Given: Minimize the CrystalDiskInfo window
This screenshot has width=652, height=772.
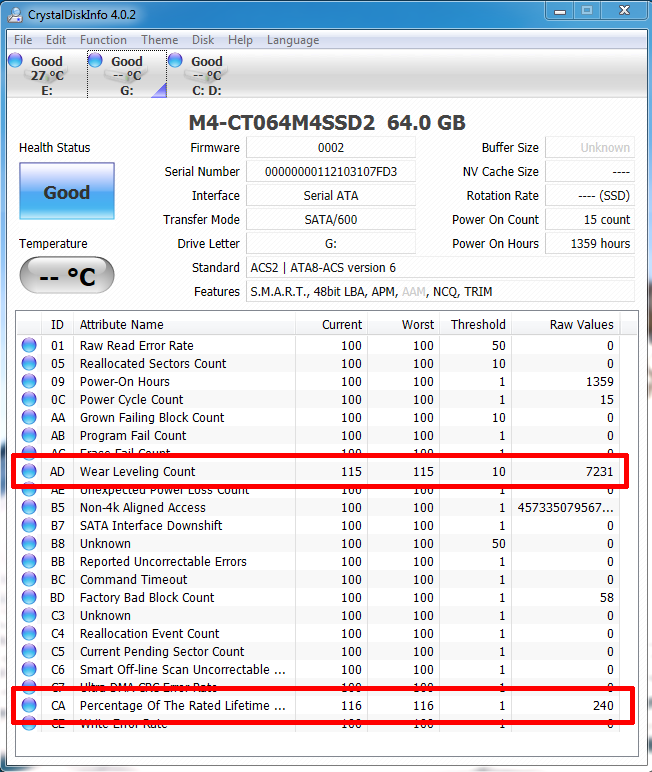Looking at the screenshot, I should [x=560, y=11].
